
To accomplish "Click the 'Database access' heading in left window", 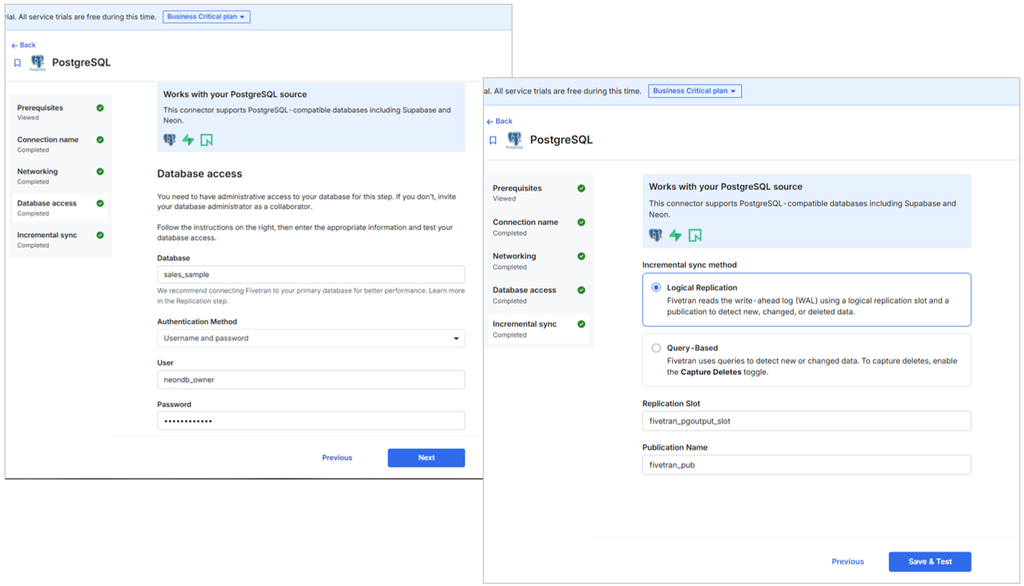I will tap(200, 174).
